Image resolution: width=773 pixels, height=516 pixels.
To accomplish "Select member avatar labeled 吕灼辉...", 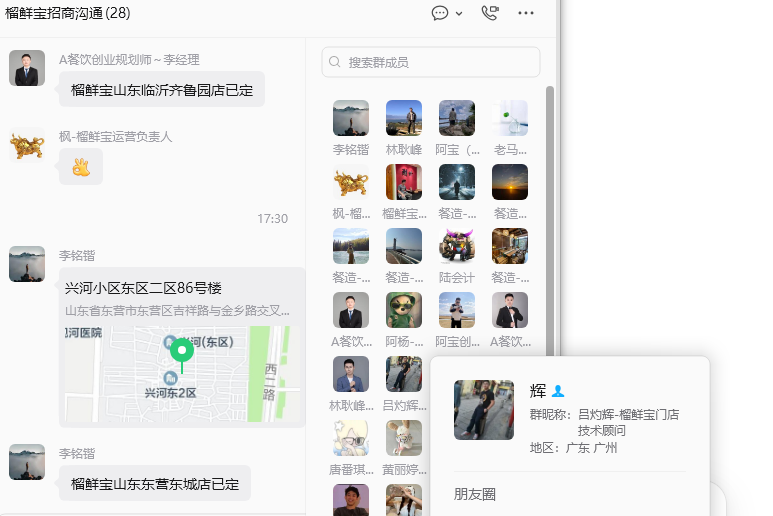I will 404,375.
